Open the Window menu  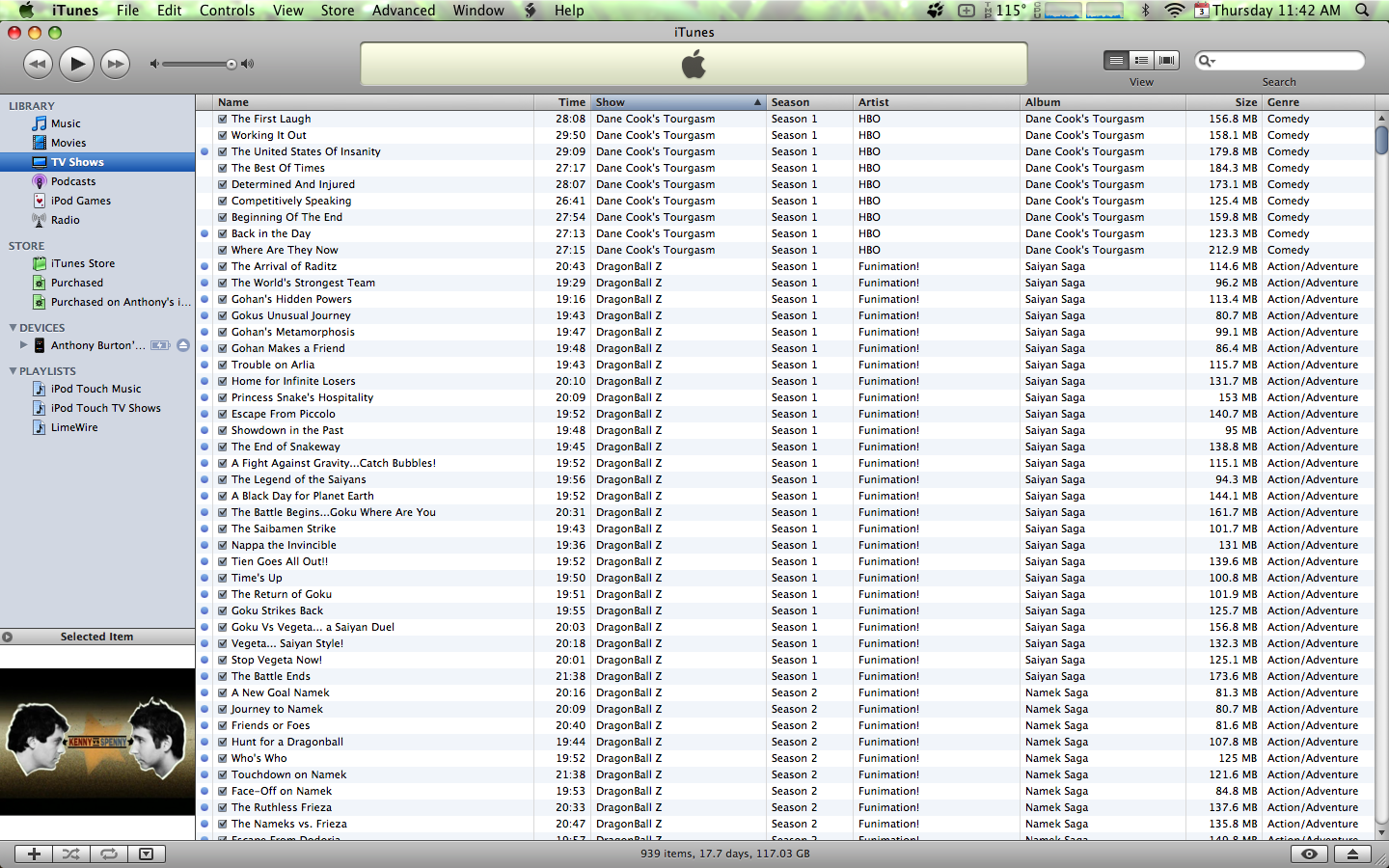coord(478,11)
